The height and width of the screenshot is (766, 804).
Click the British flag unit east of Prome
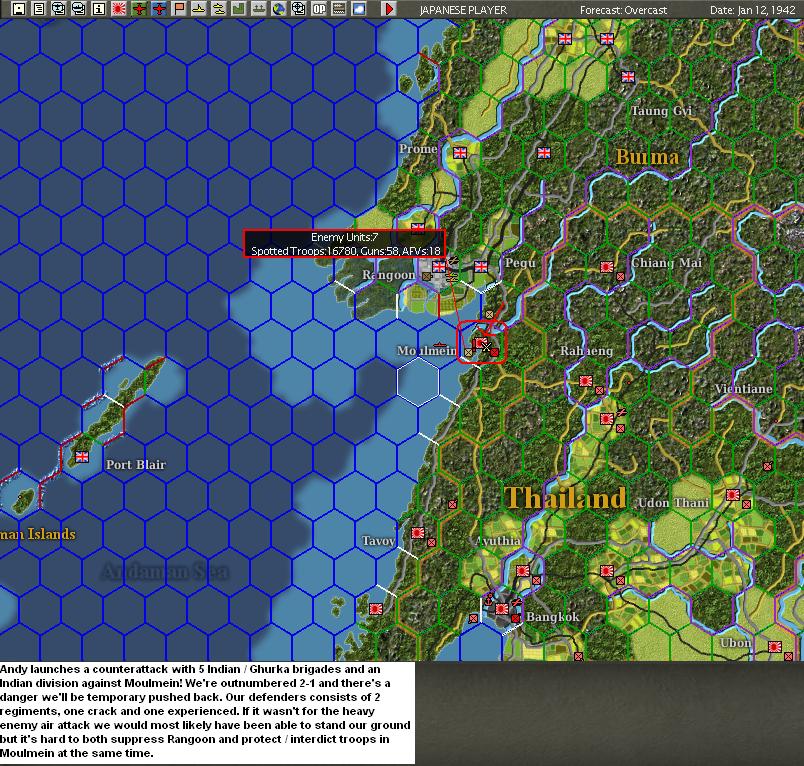click(544, 152)
